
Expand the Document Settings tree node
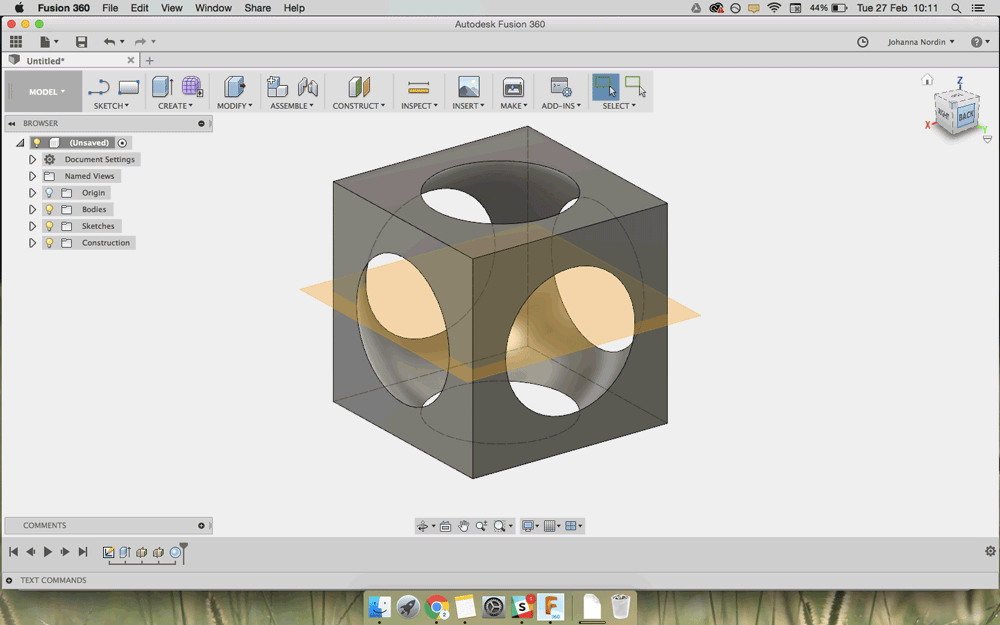click(32, 159)
